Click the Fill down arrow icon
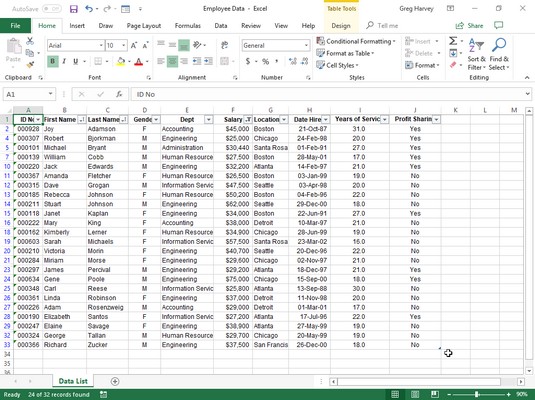535x400 pixels. point(453,53)
